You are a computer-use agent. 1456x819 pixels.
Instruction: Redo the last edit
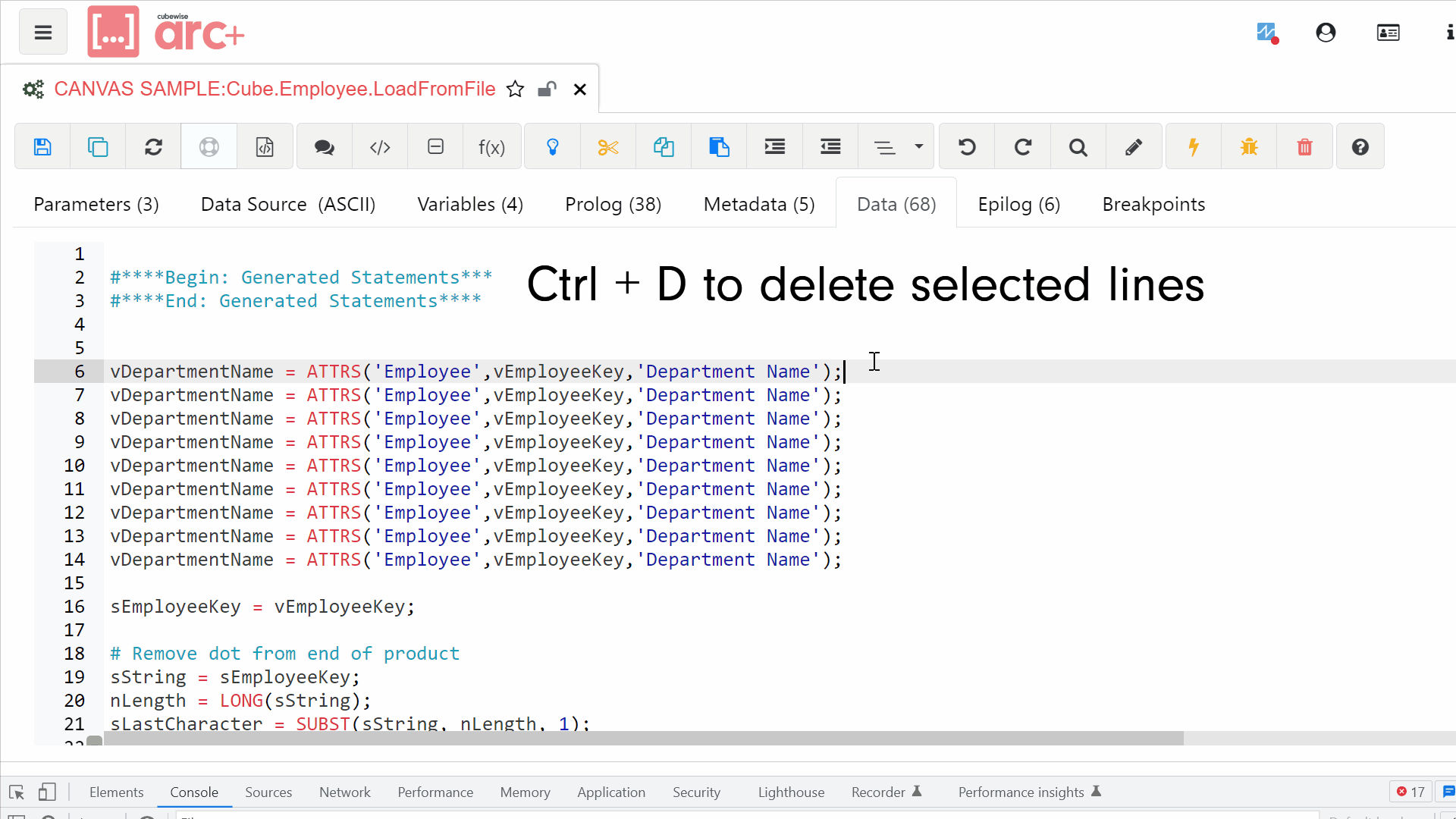click(1022, 146)
